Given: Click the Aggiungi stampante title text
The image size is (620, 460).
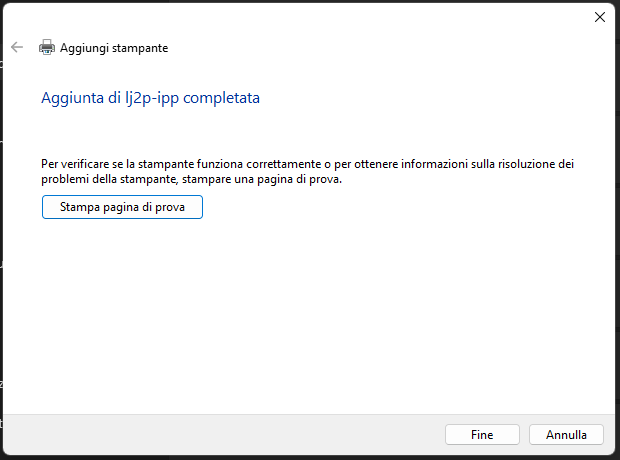Looking at the screenshot, I should pos(114,48).
